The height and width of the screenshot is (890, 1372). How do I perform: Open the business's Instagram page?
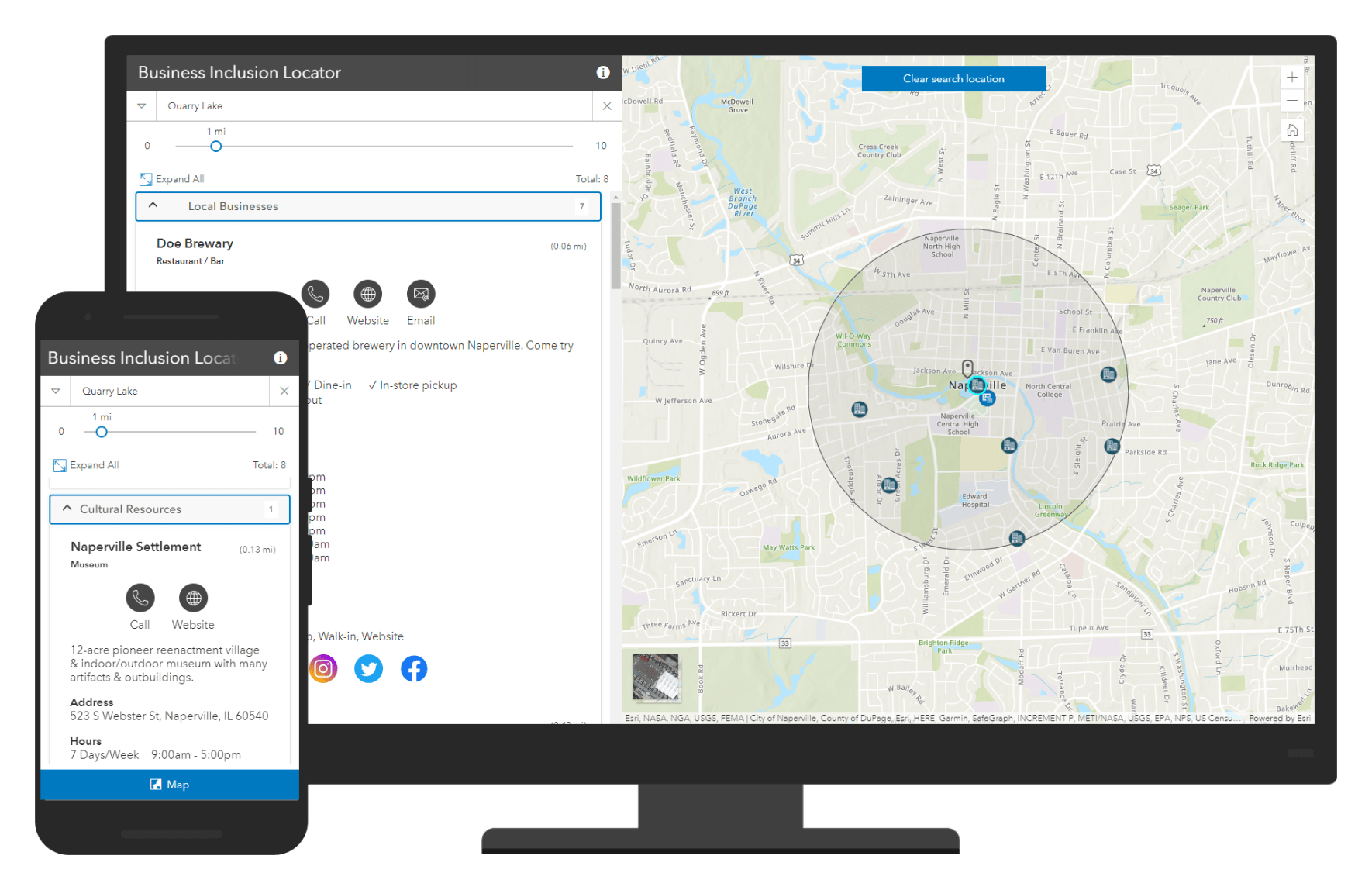coord(323,667)
